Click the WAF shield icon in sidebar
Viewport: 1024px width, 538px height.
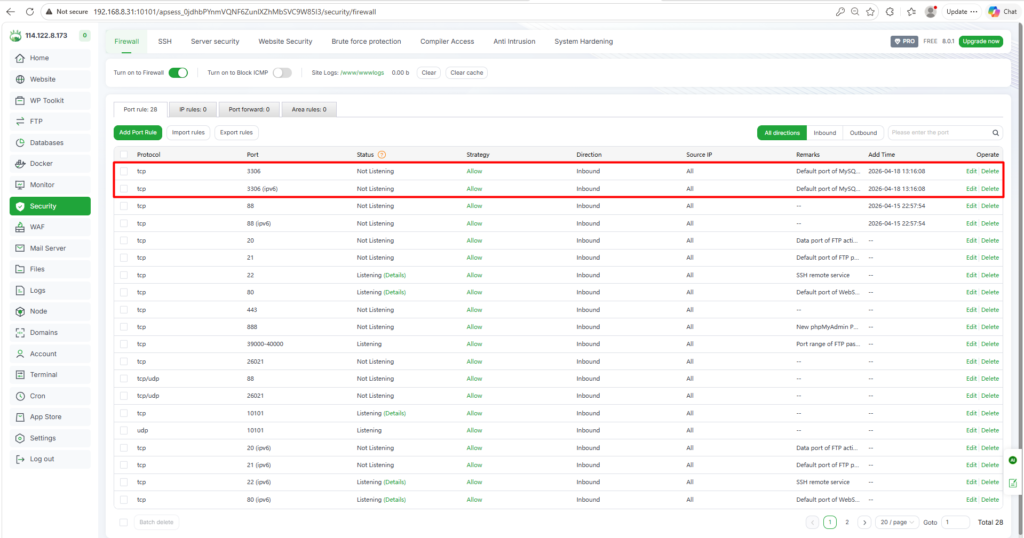coord(21,227)
